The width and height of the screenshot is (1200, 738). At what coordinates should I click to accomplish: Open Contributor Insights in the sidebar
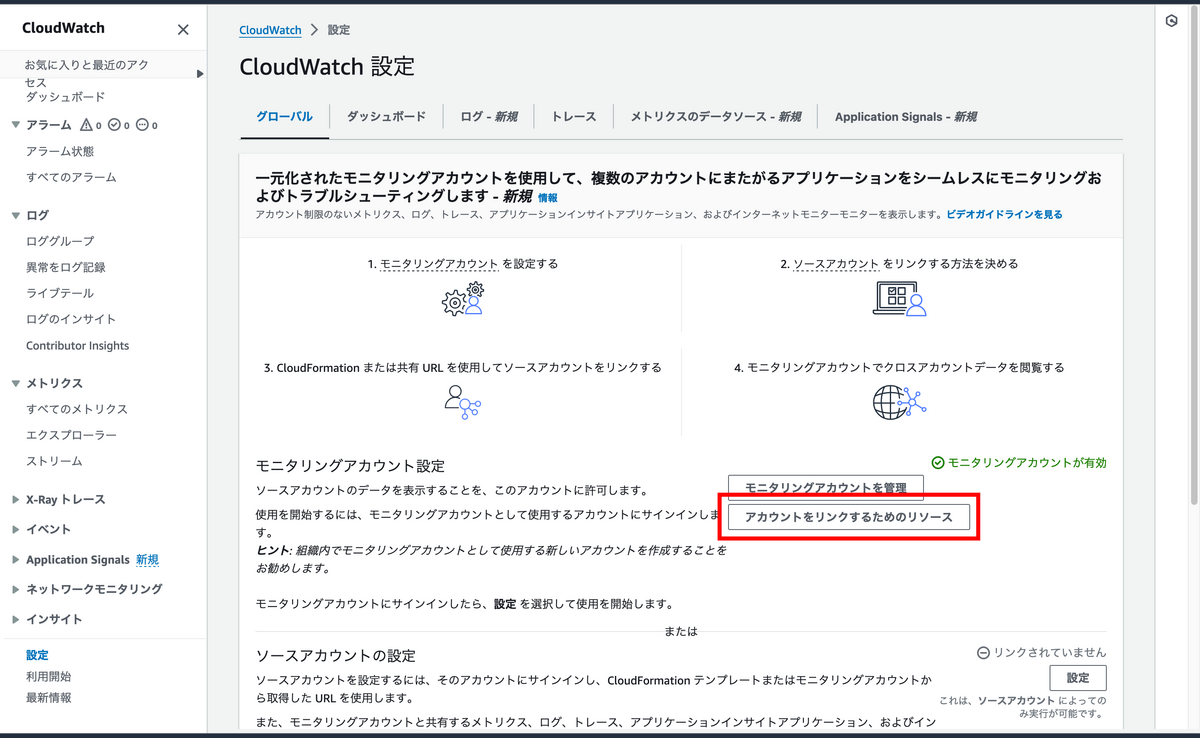(77, 345)
